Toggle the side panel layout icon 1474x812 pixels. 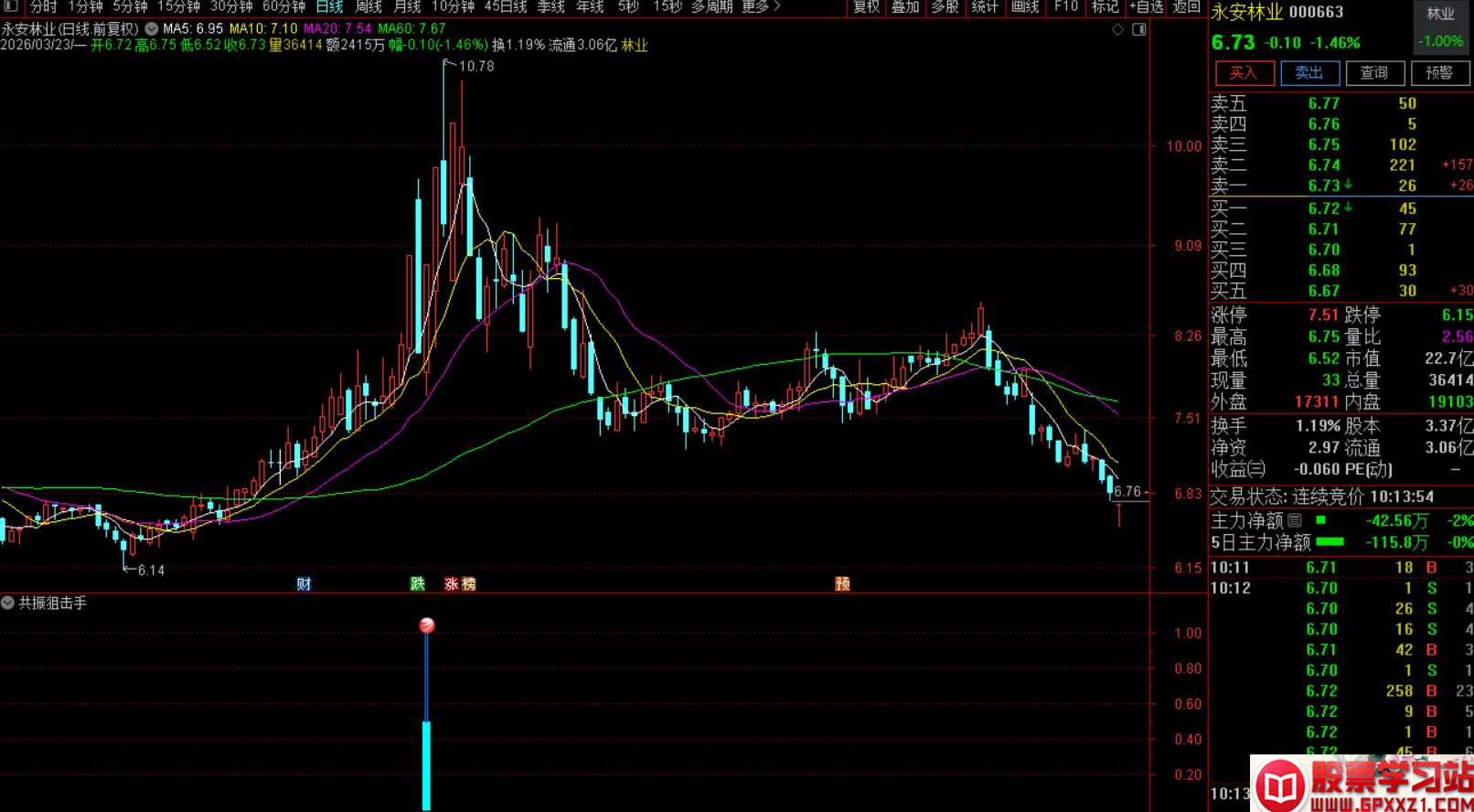click(1139, 29)
